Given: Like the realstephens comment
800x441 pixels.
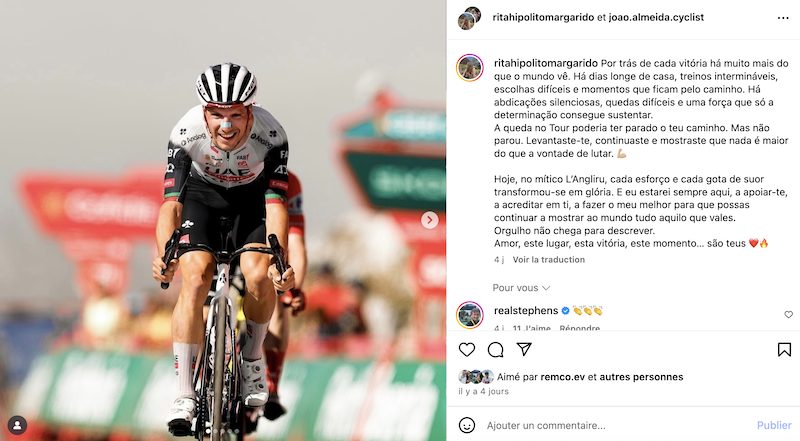Looking at the screenshot, I should (x=788, y=314).
